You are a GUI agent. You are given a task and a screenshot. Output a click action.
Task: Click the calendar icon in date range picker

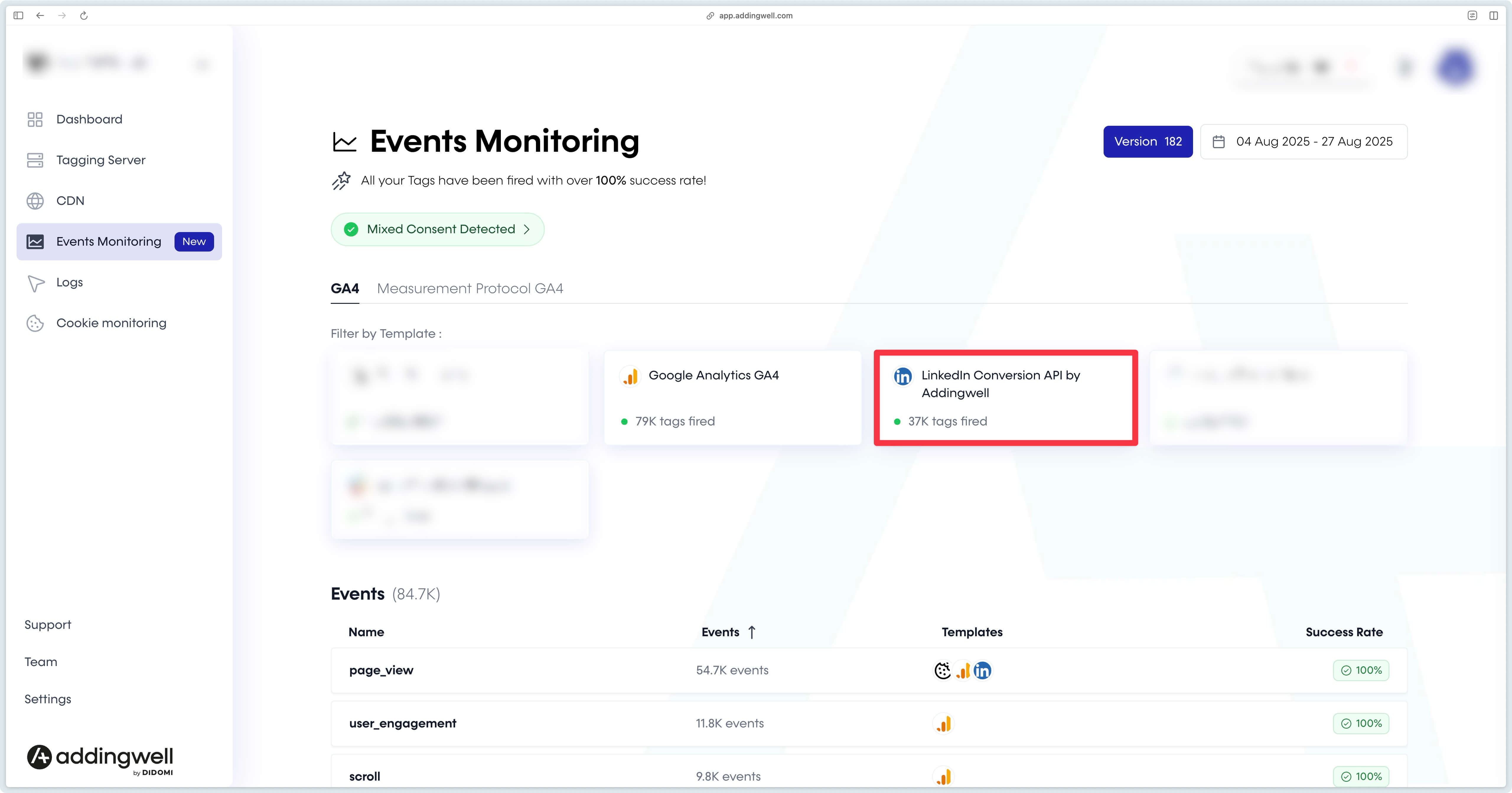pos(1218,141)
